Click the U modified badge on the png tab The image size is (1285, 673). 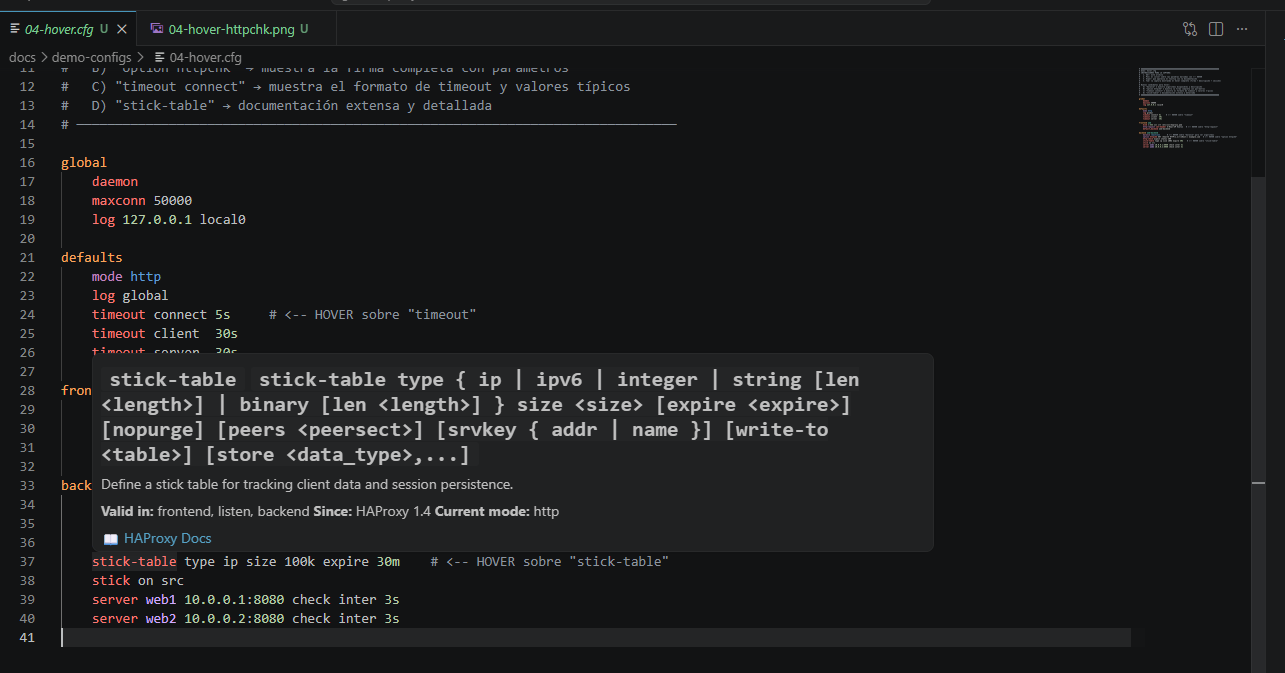coord(303,29)
